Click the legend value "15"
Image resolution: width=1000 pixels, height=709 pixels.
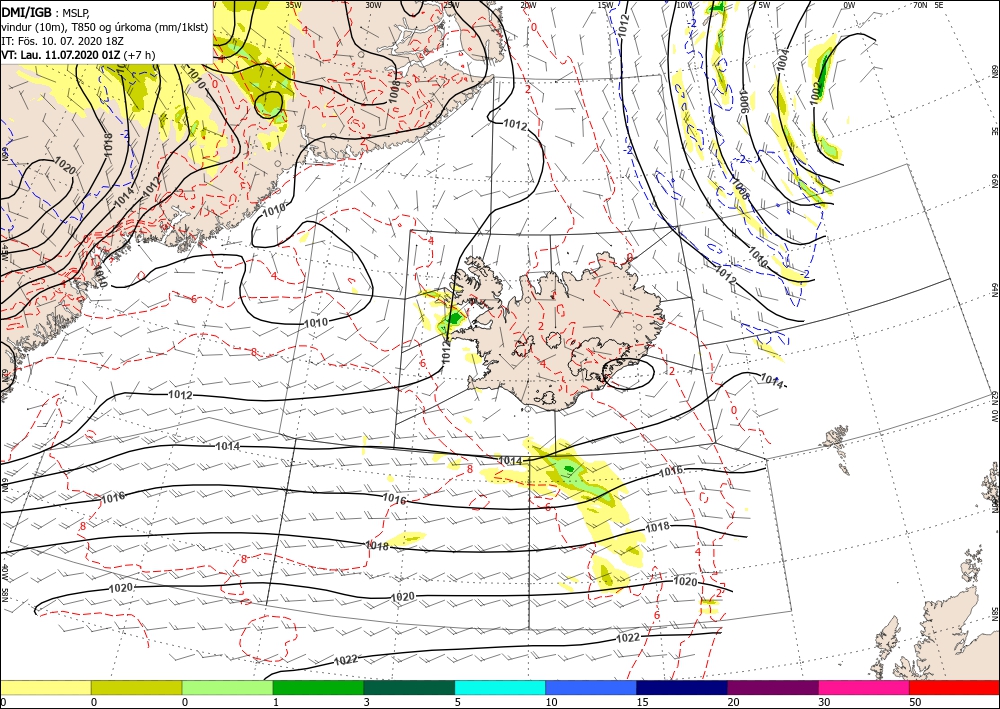coord(642,702)
